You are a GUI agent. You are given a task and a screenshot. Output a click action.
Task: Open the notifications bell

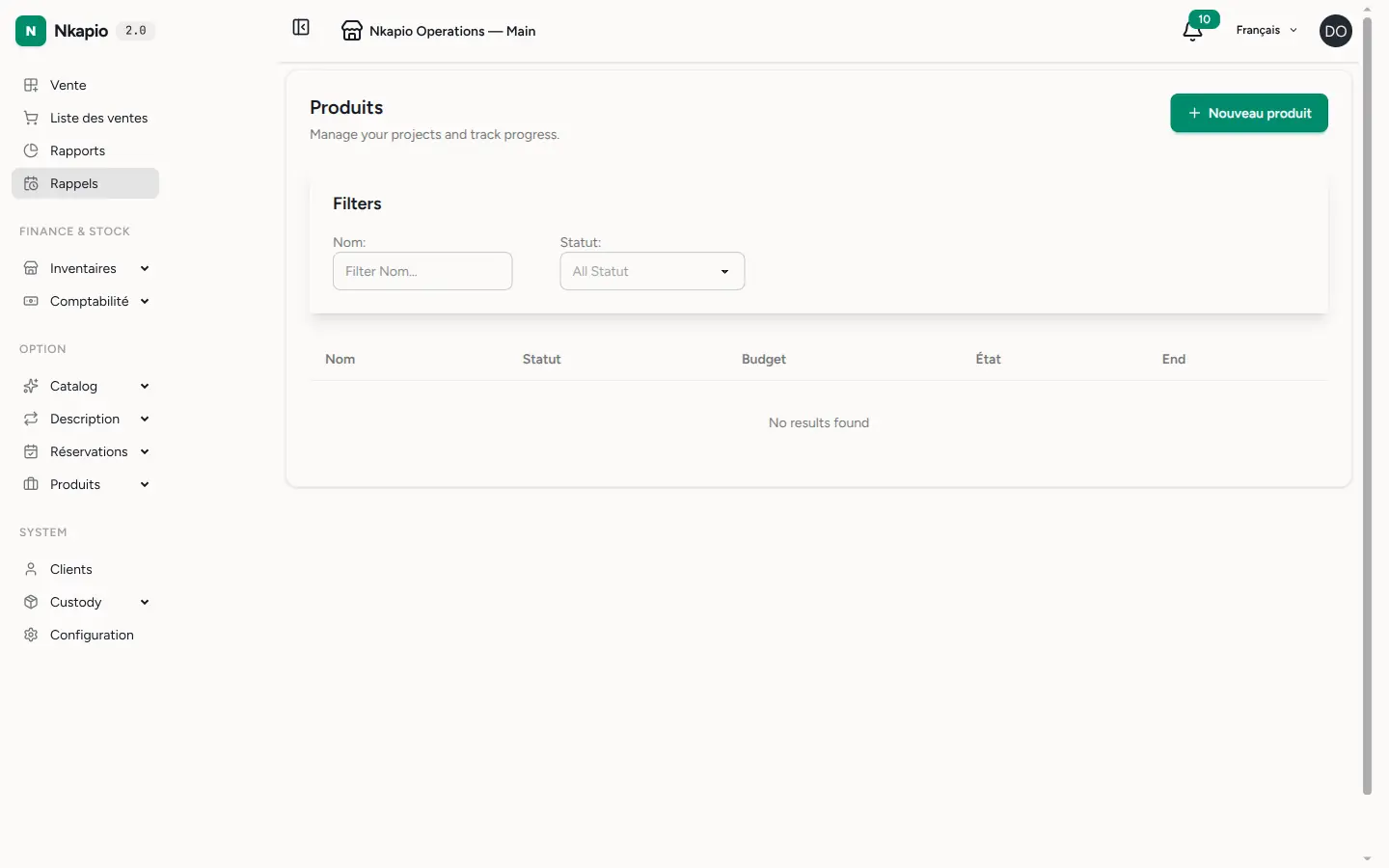1192,32
